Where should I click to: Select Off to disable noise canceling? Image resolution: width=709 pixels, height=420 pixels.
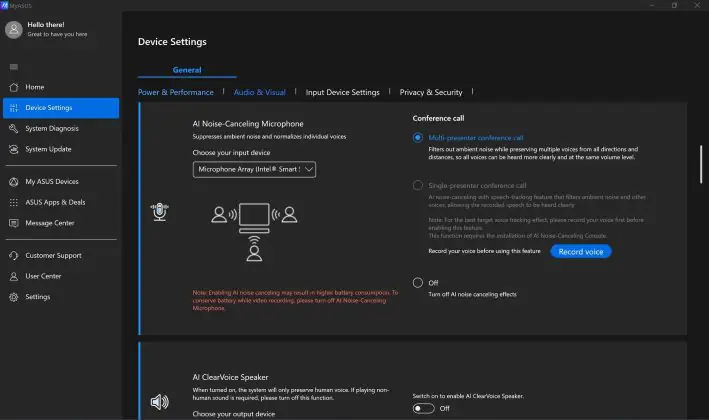pos(418,283)
